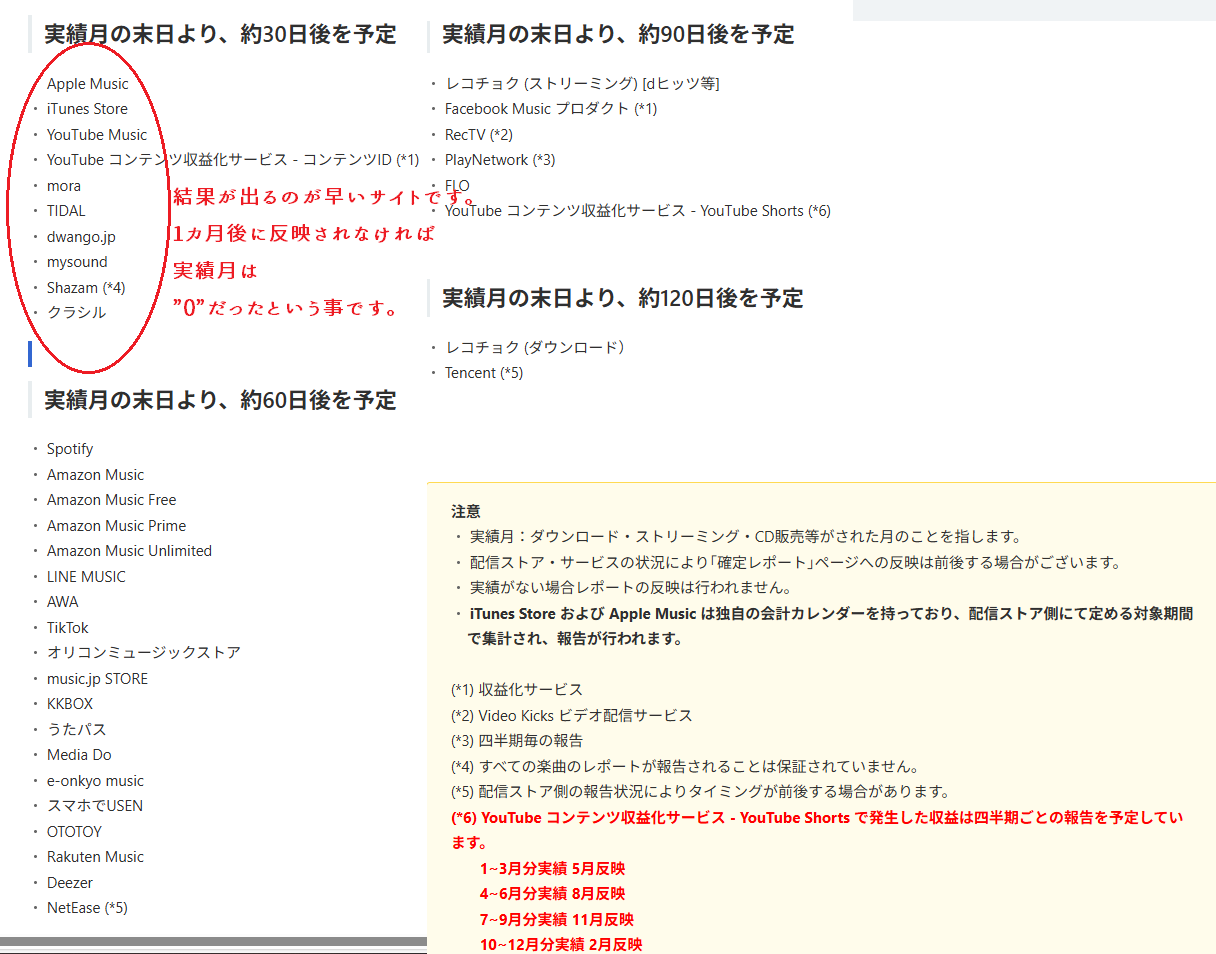The width and height of the screenshot is (1216, 954).
Task: Select the PlayNetwork (*3) entry
Action: 500,160
